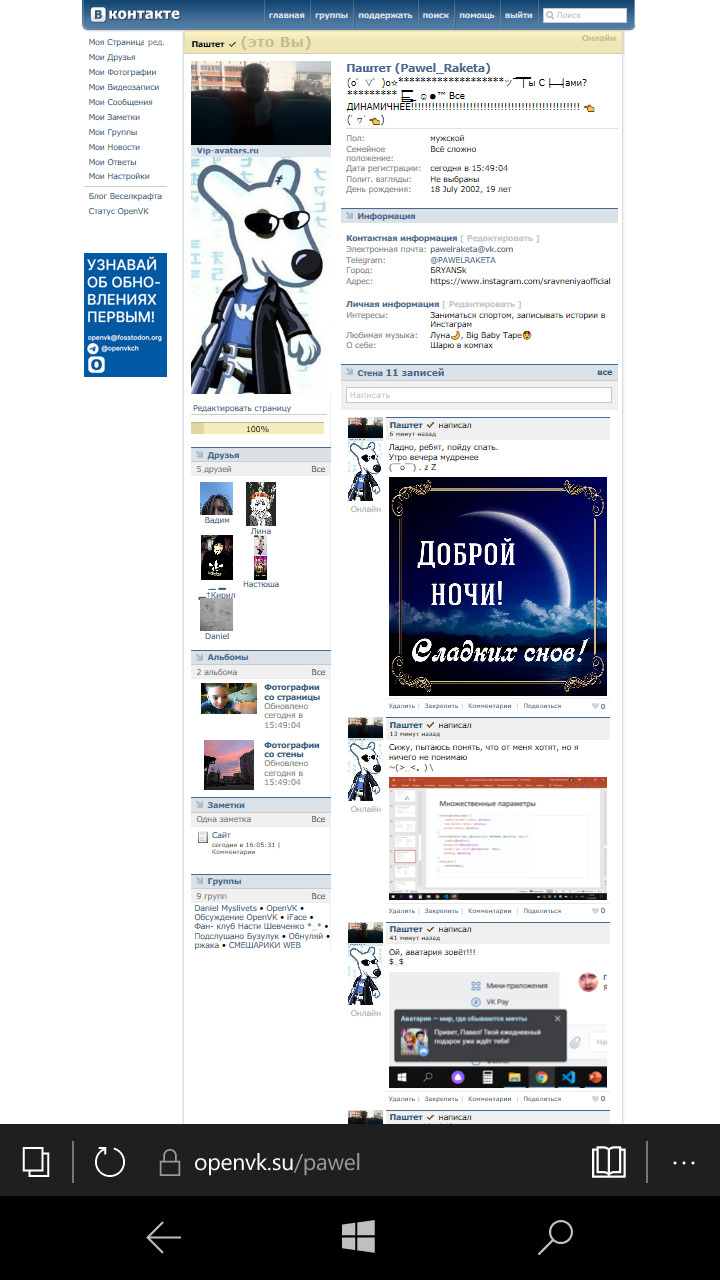Viewport: 720px width, 1280px height.
Task: Click the lock icon in address bar
Action: point(170,1162)
